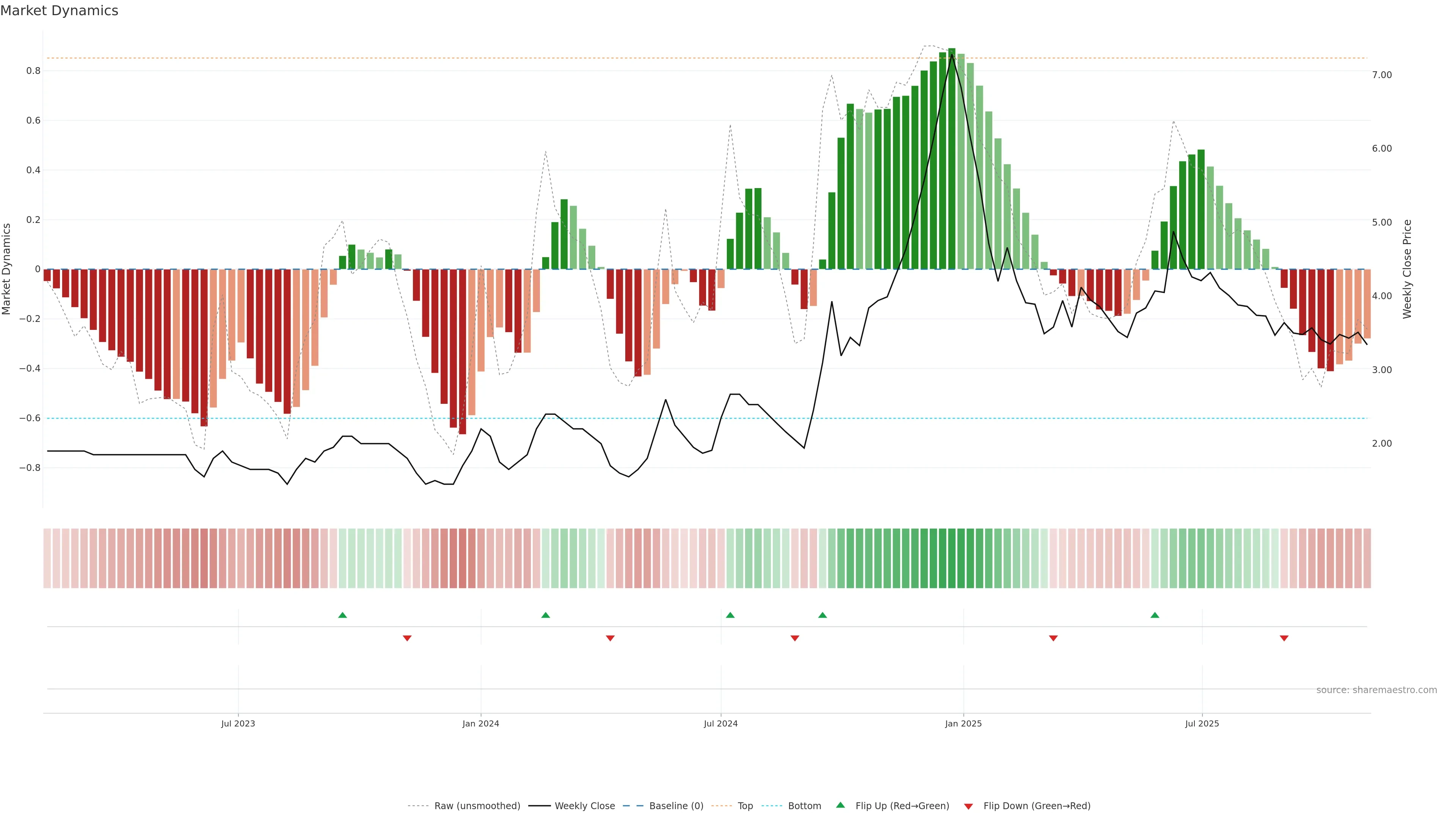Image resolution: width=1456 pixels, height=819 pixels.
Task: Click the Jul 2023 x-axis label
Action: [238, 723]
